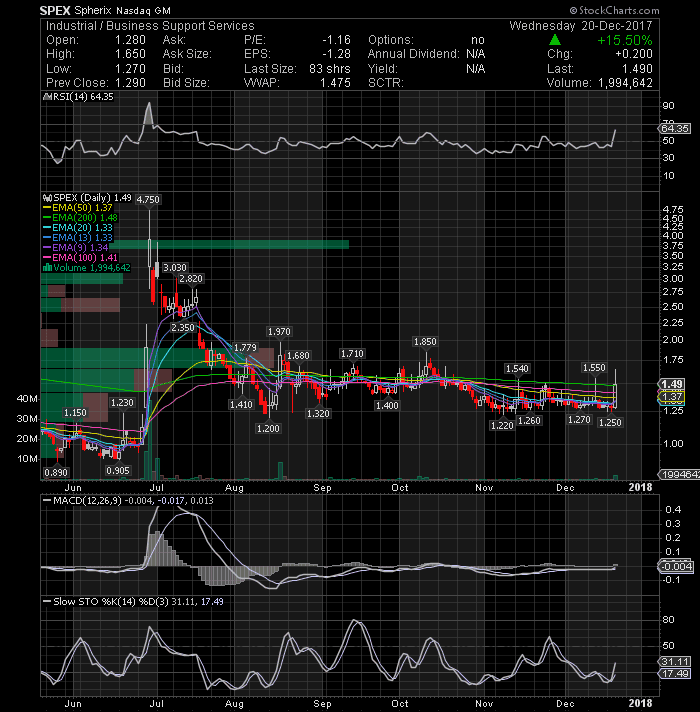Click the green bar icon before the Volume legend

click(47, 267)
